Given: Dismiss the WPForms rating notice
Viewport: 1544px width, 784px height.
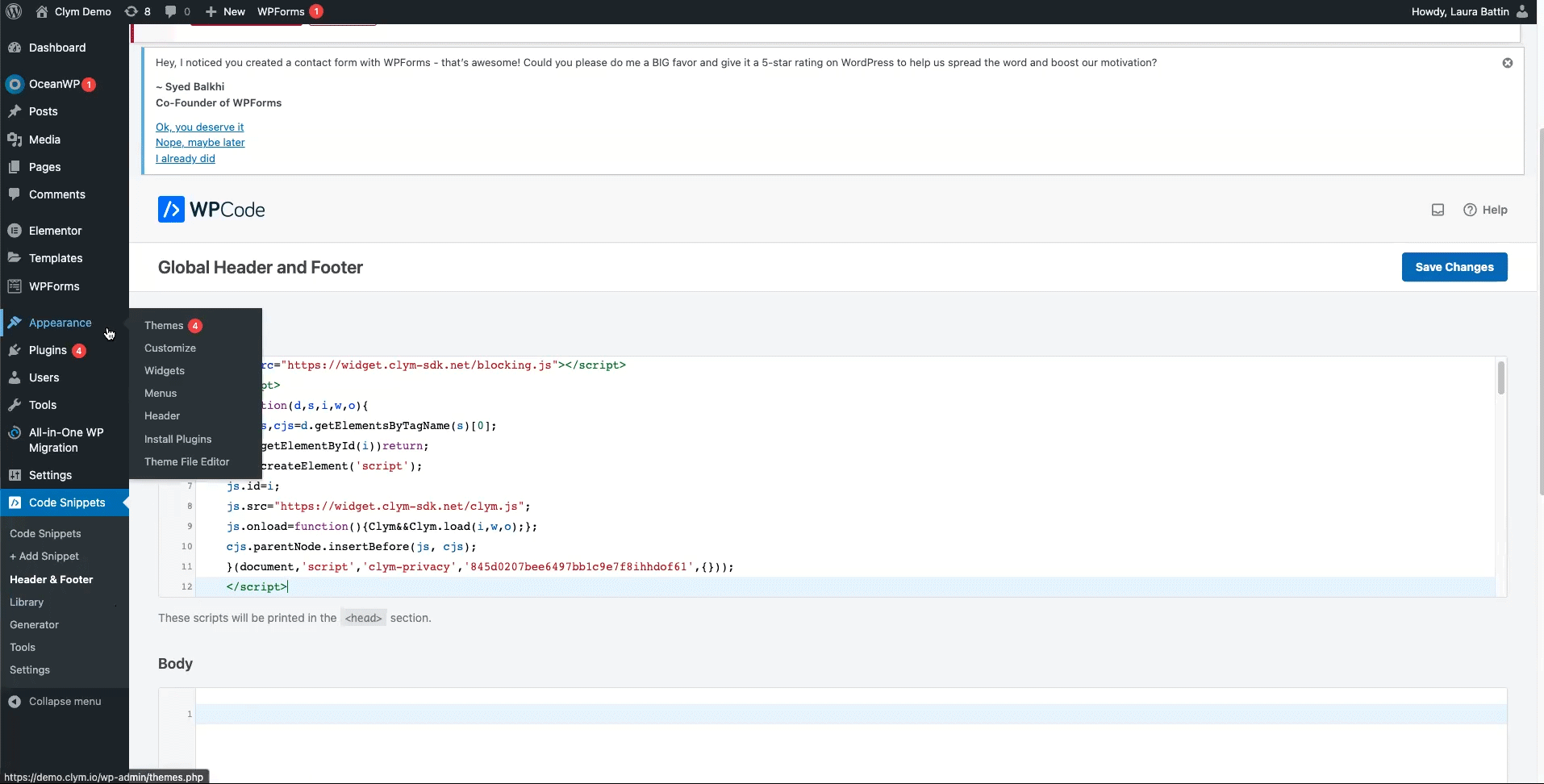Looking at the screenshot, I should [x=1508, y=63].
